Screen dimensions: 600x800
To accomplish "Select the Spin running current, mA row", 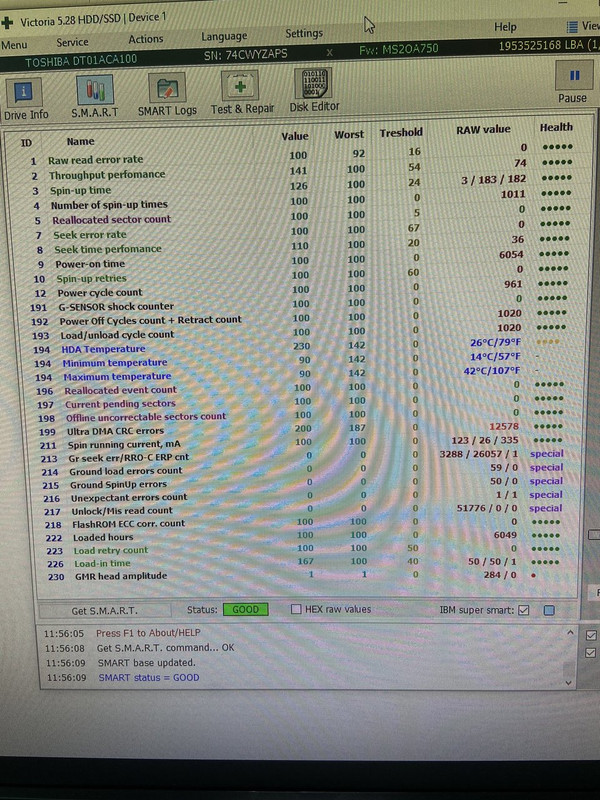I will 301,442.
